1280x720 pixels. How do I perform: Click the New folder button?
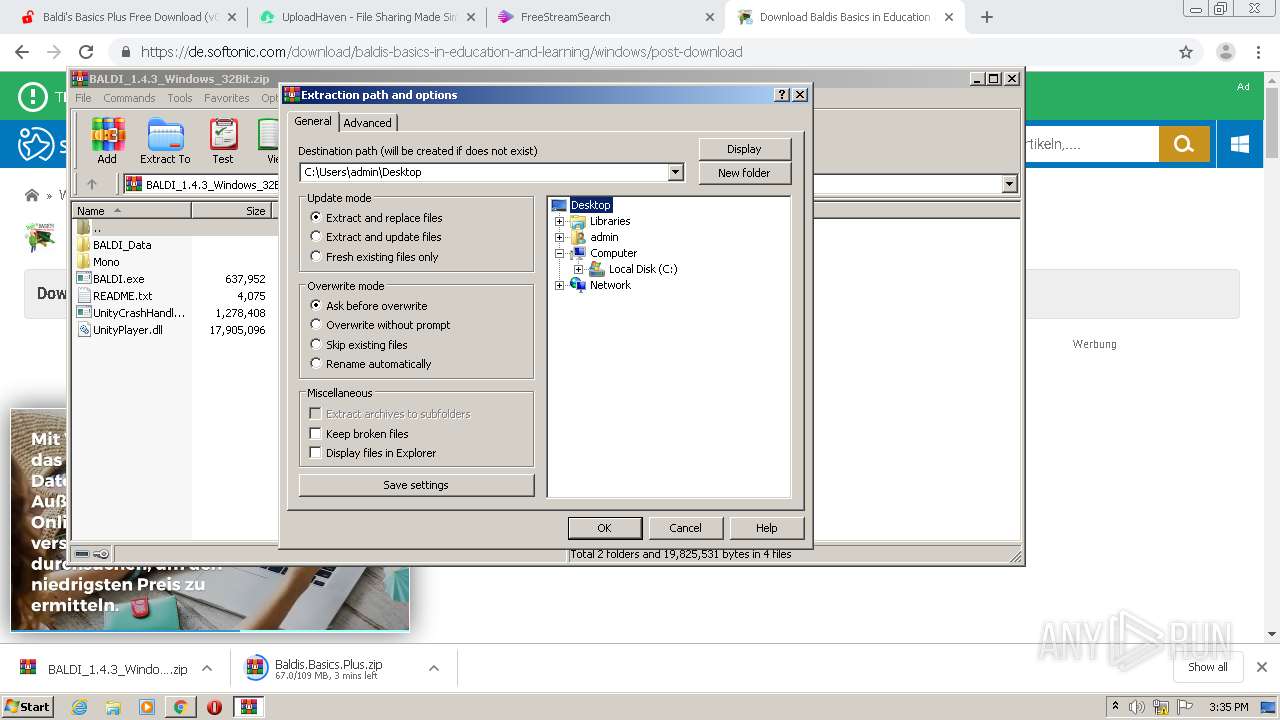[x=744, y=173]
